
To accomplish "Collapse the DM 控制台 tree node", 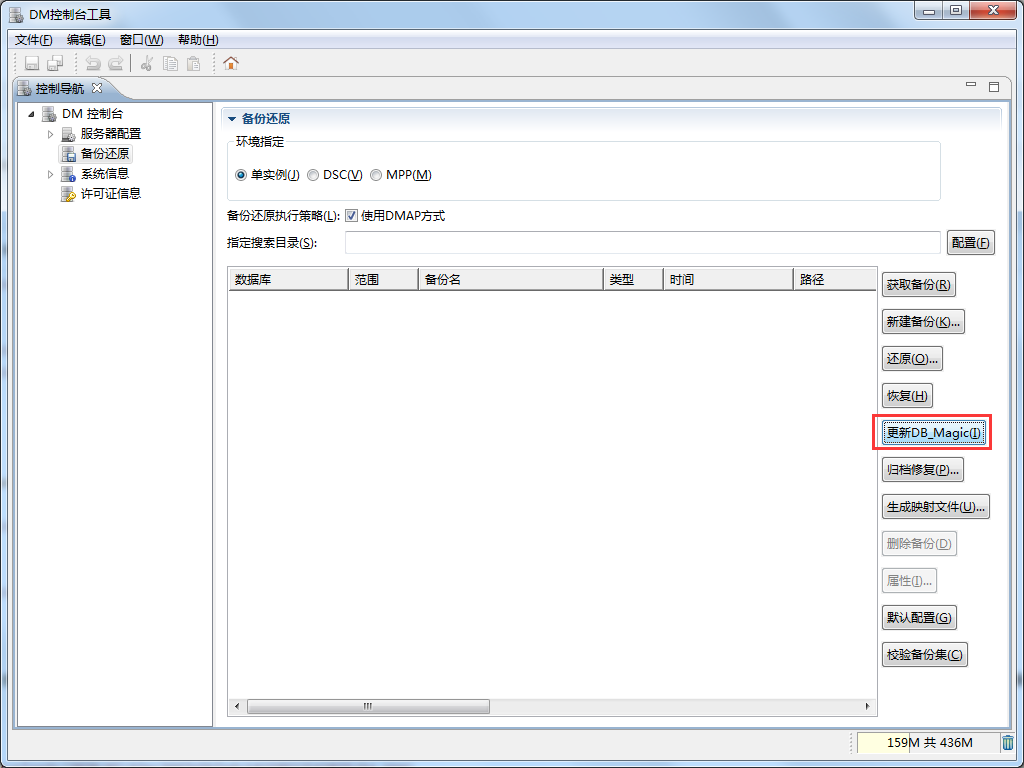I will [x=31, y=114].
